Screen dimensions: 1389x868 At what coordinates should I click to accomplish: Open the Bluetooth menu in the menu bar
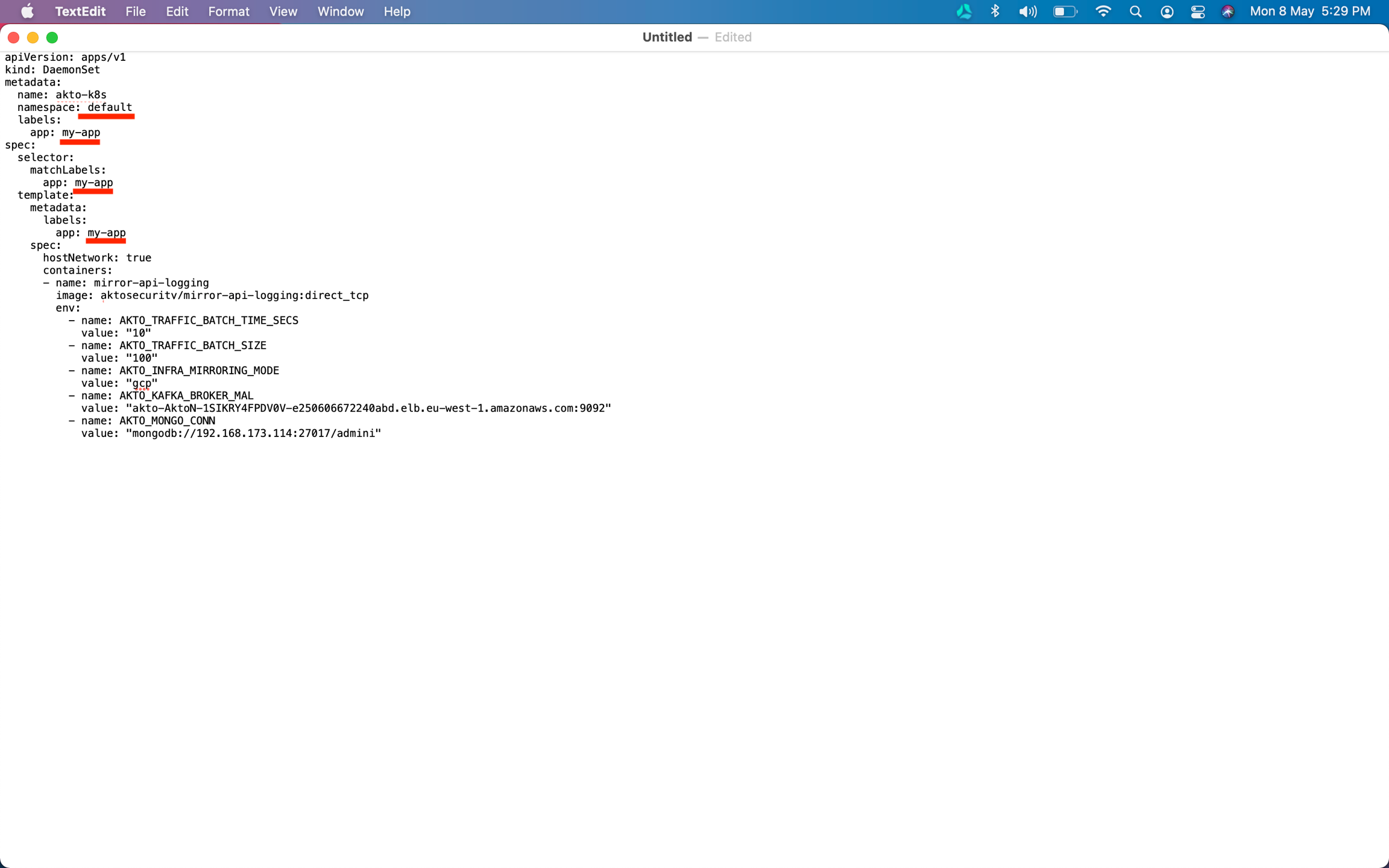click(x=995, y=11)
